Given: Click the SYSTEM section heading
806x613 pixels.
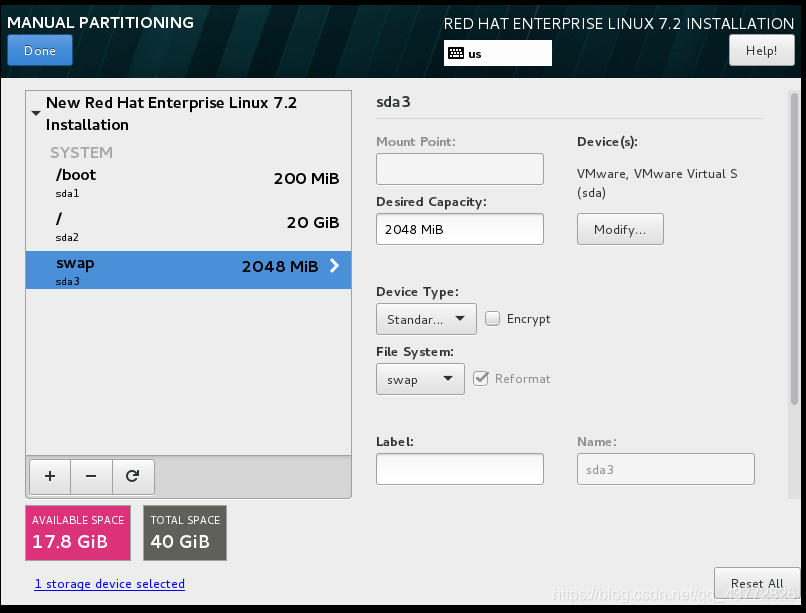Looking at the screenshot, I should 81,153.
